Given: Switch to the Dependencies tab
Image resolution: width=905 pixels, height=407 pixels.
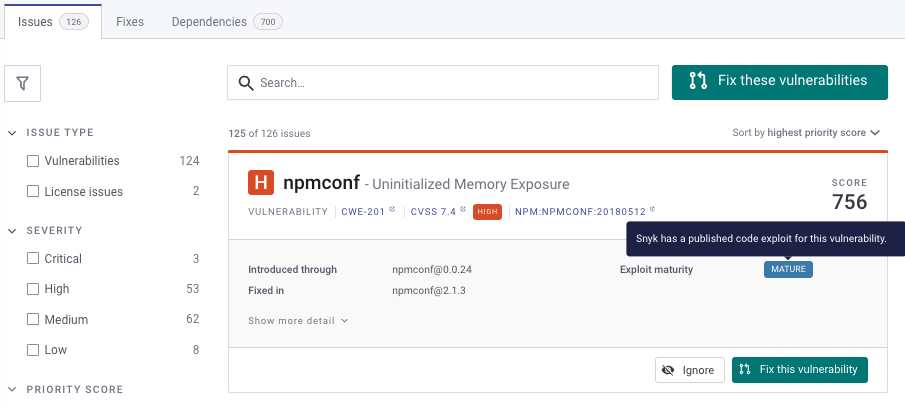Looking at the screenshot, I should click(x=227, y=22).
